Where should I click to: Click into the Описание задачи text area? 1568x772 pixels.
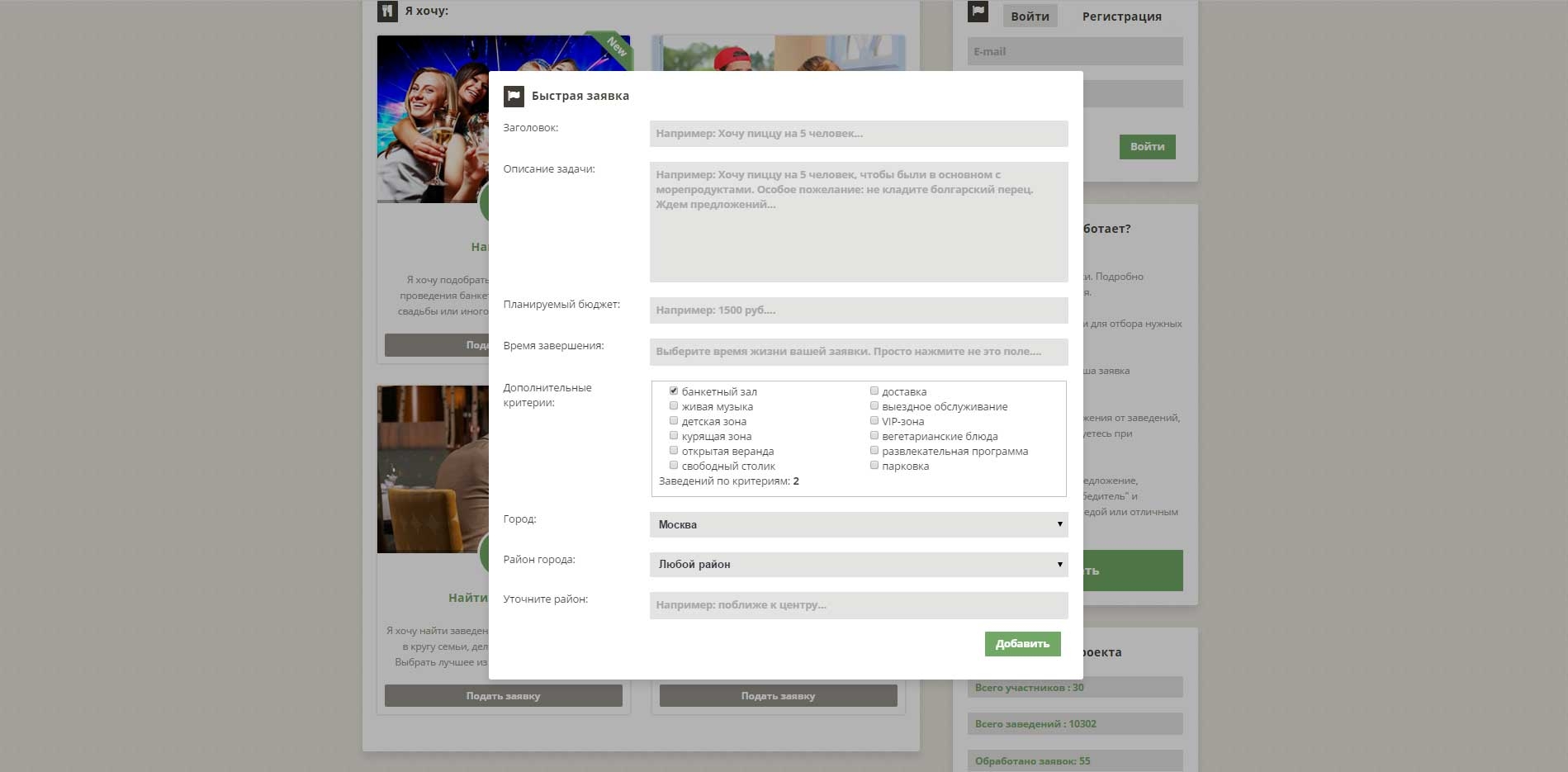[859, 222]
